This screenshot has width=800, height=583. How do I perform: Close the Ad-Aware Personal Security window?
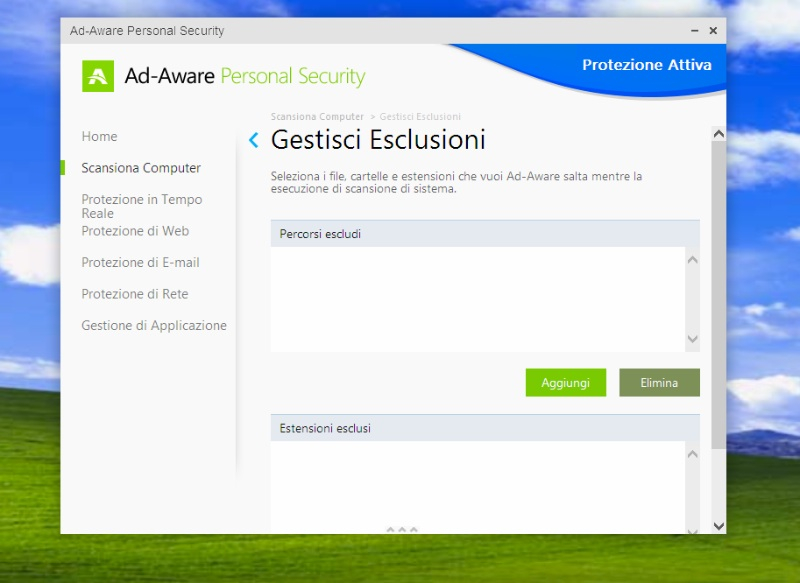[x=713, y=31]
